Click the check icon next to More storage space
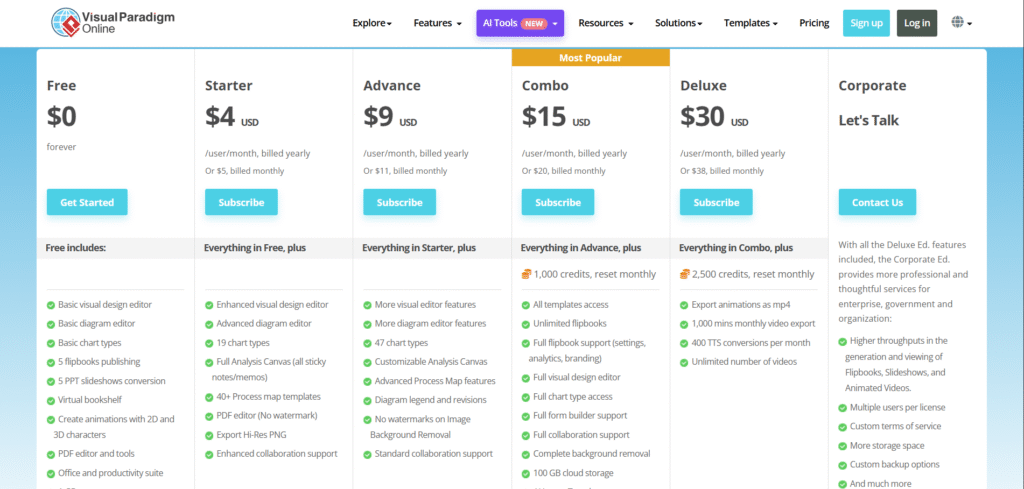Viewport: 1024px width, 489px height. [x=842, y=446]
